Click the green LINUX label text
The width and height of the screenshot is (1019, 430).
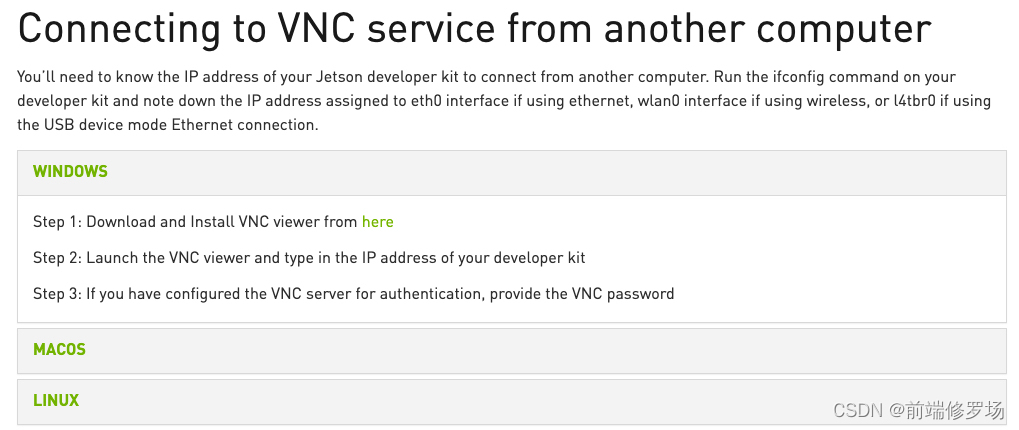tap(56, 400)
